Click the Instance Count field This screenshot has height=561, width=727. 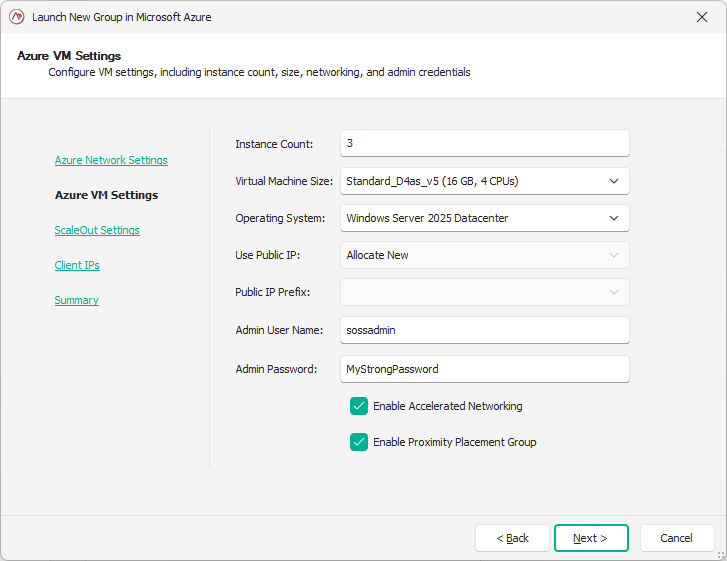[x=485, y=143]
